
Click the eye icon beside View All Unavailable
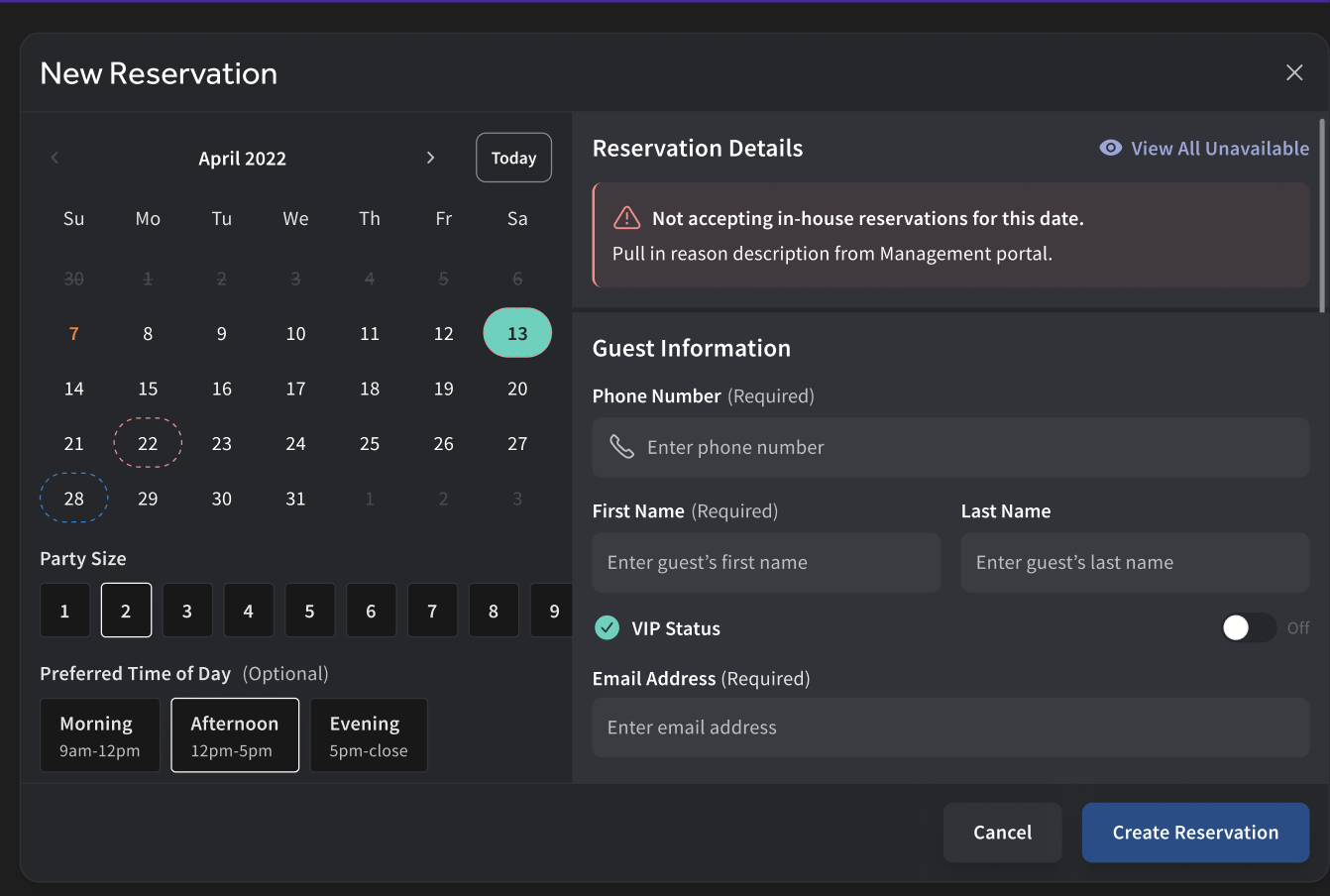pos(1111,148)
